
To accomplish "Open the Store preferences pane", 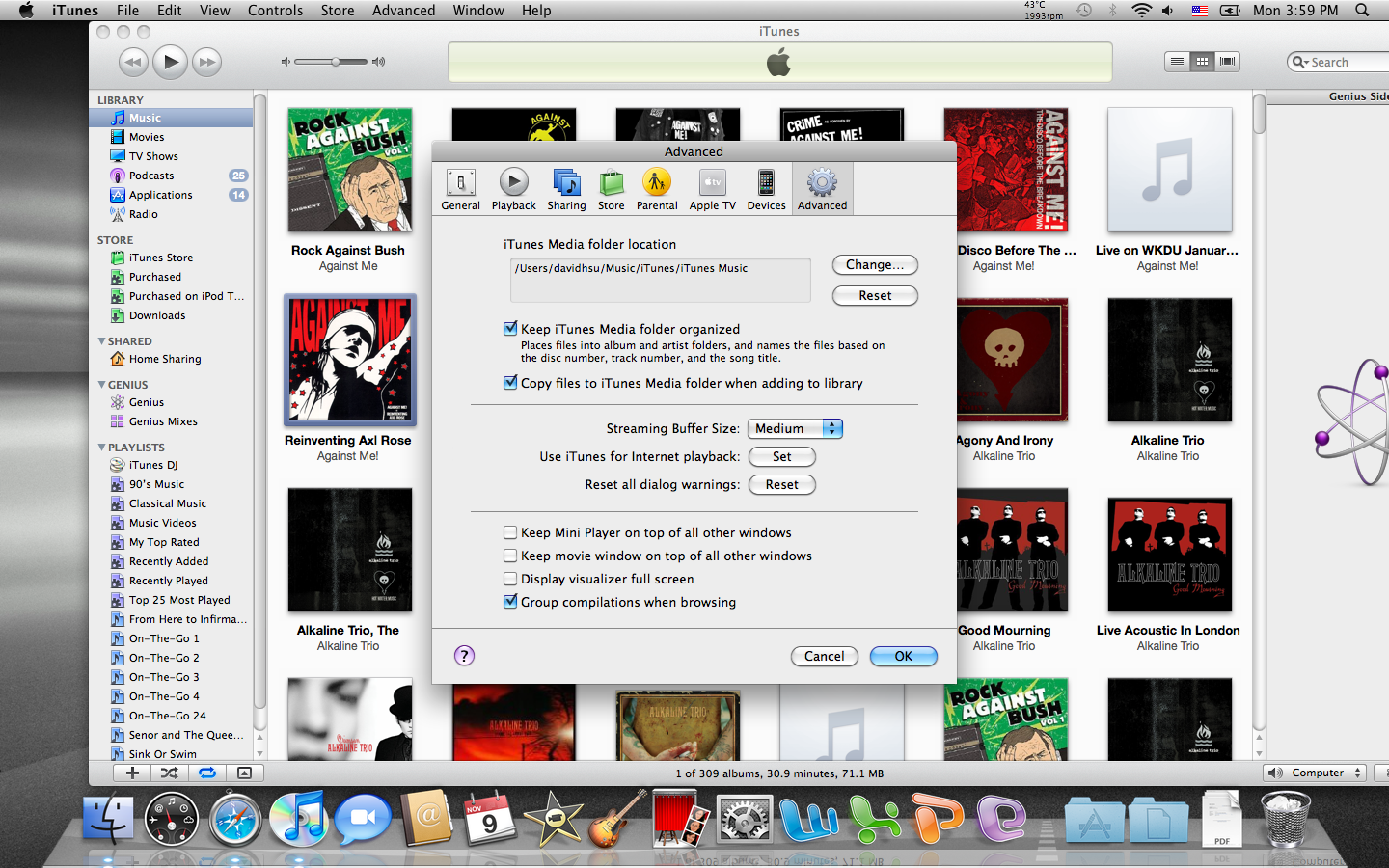I will point(611,189).
